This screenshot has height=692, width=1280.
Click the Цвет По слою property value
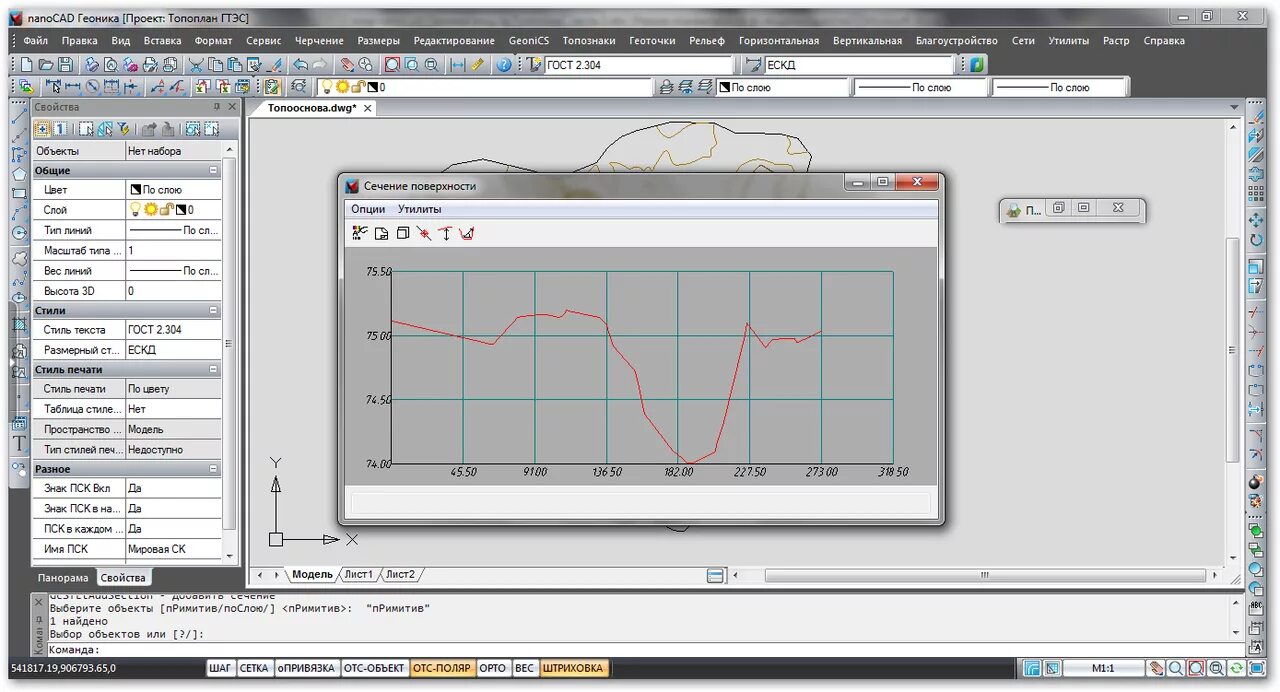click(173, 190)
